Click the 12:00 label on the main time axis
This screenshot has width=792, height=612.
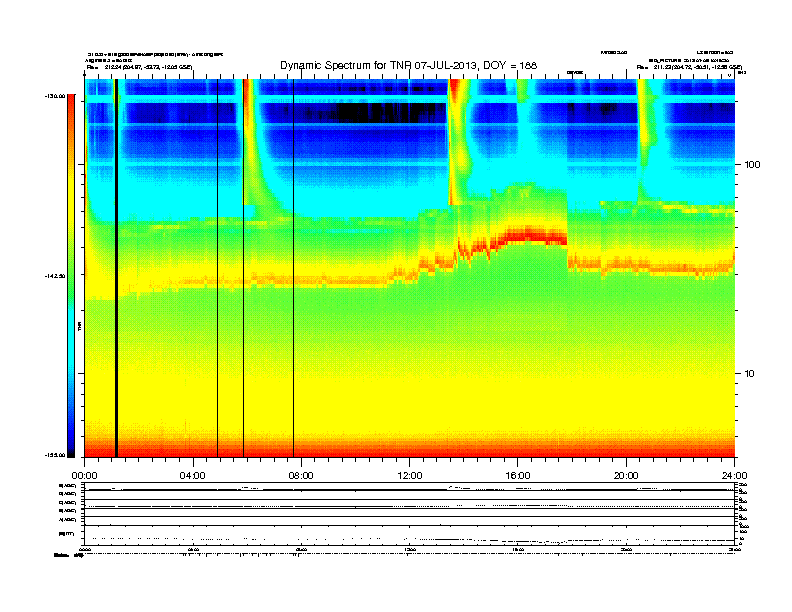[x=410, y=476]
